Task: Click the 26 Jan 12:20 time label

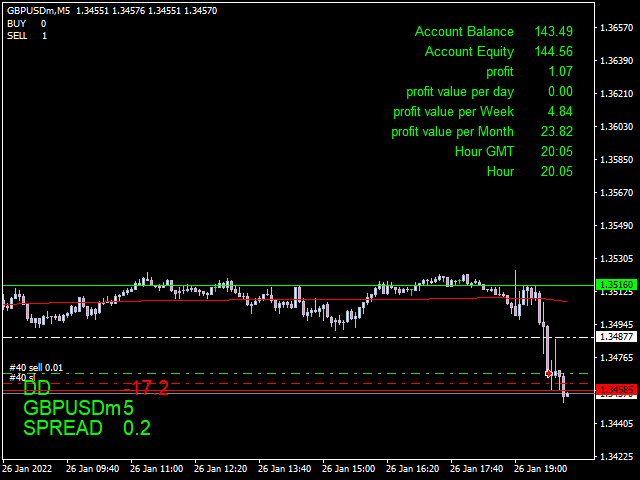Action: (x=221, y=469)
